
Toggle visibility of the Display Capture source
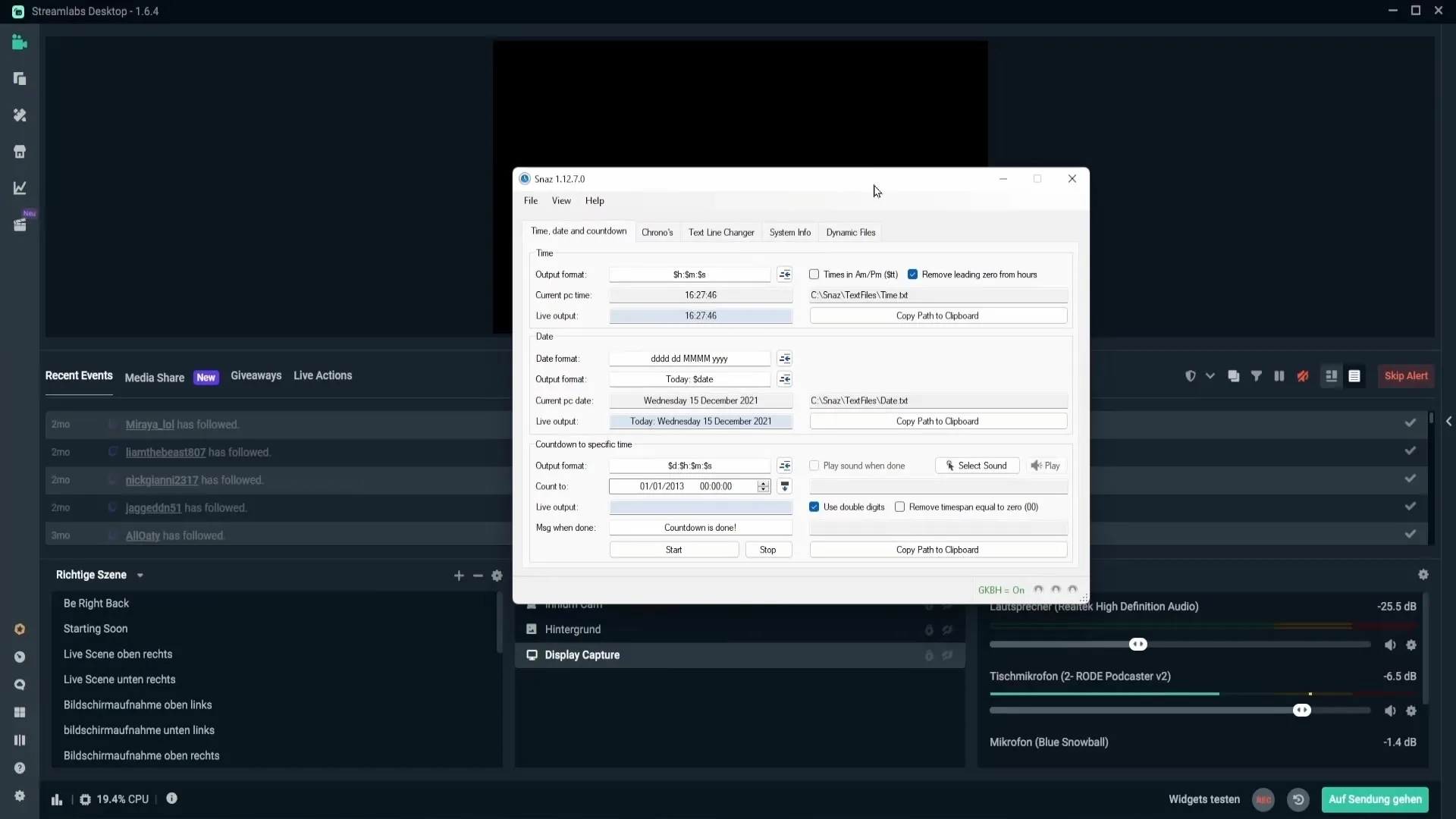(948, 655)
